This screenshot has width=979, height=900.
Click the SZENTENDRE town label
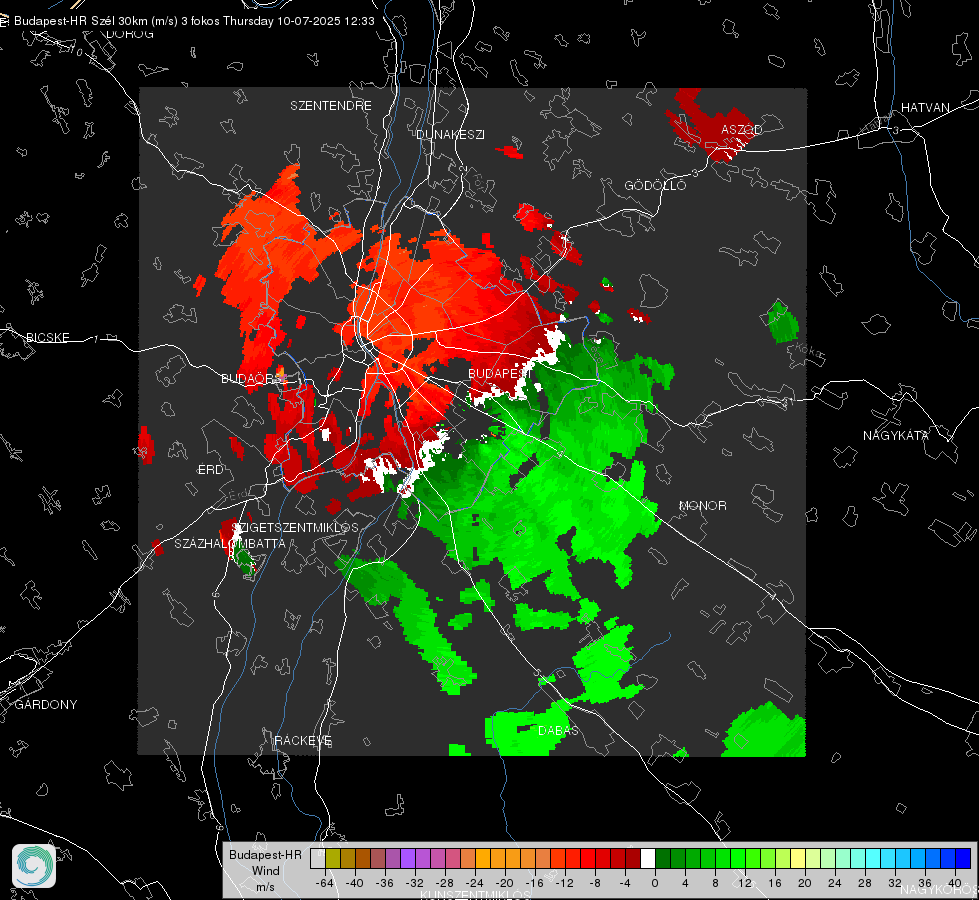pos(331,106)
